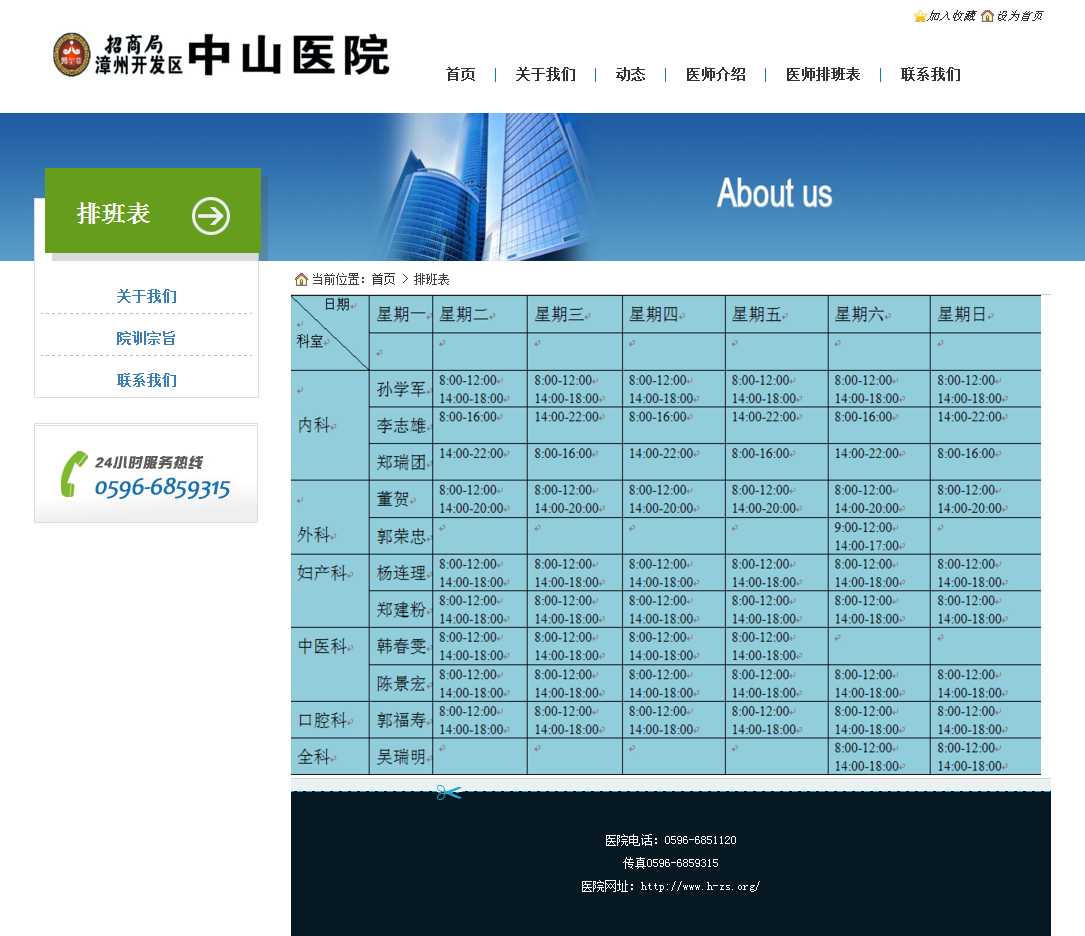Viewport: 1085px width, 936px height.
Task: Open 医师排班表 from the top menu
Action: point(822,75)
